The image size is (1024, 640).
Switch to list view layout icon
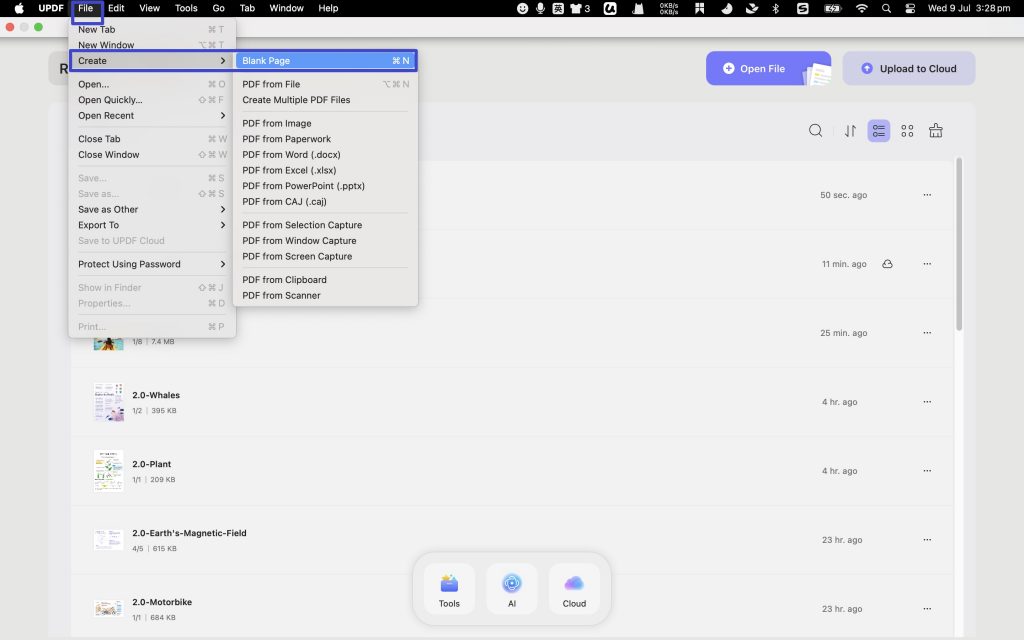coord(878,131)
